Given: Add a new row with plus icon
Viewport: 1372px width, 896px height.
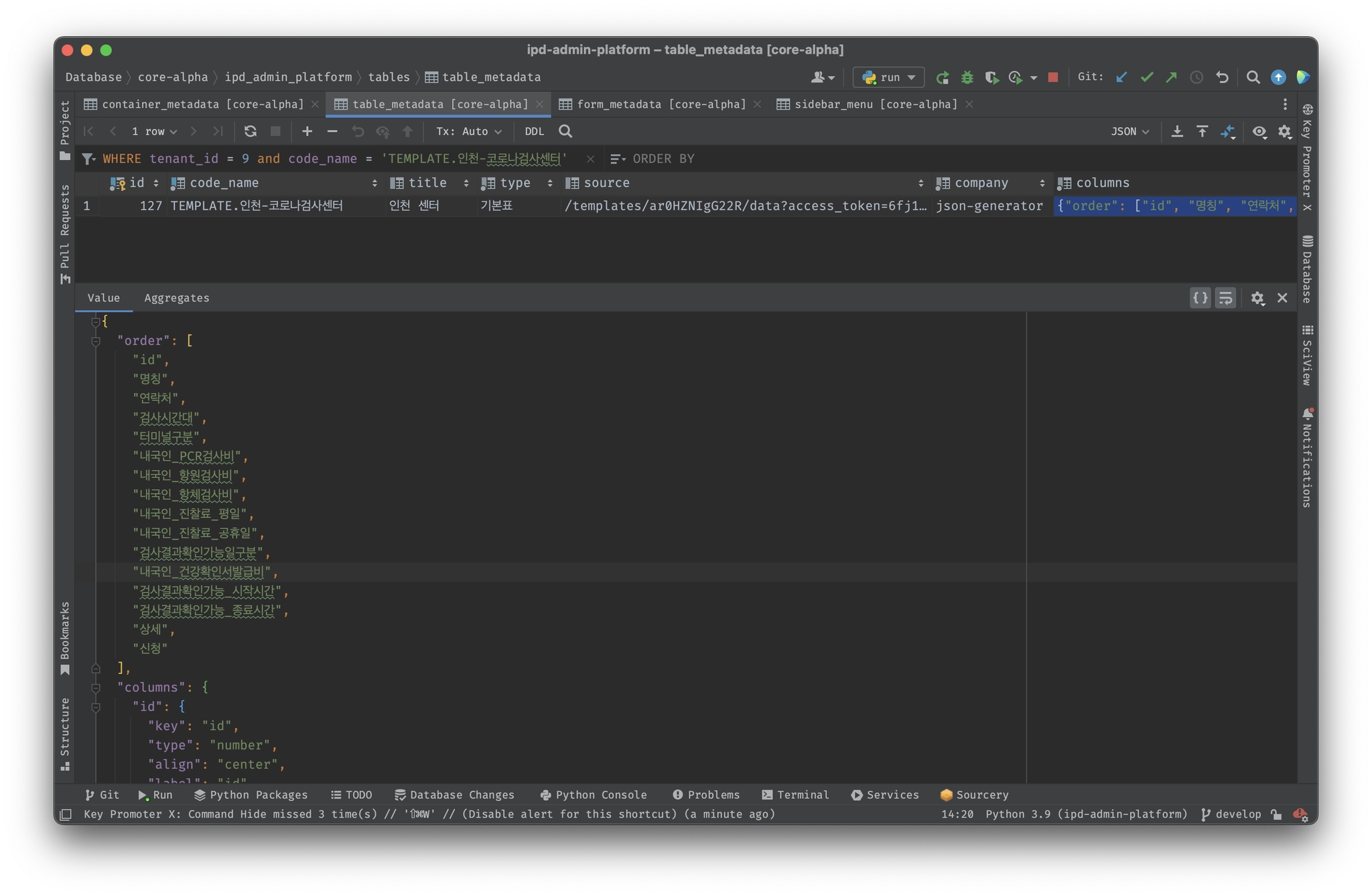Looking at the screenshot, I should 307,131.
